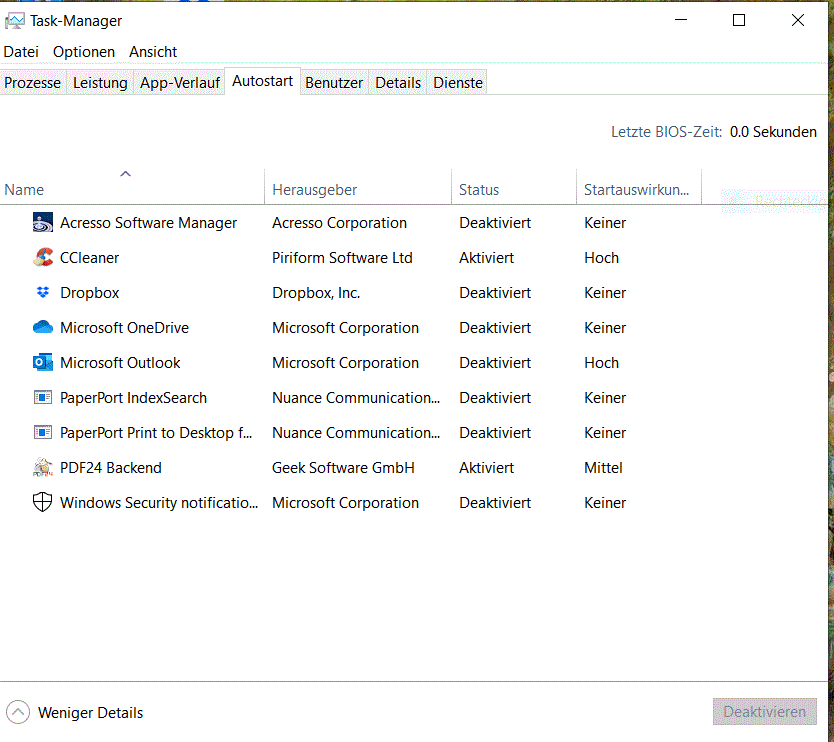Switch to the Benutzer tab
Screen dimensions: 834x742
(x=334, y=83)
